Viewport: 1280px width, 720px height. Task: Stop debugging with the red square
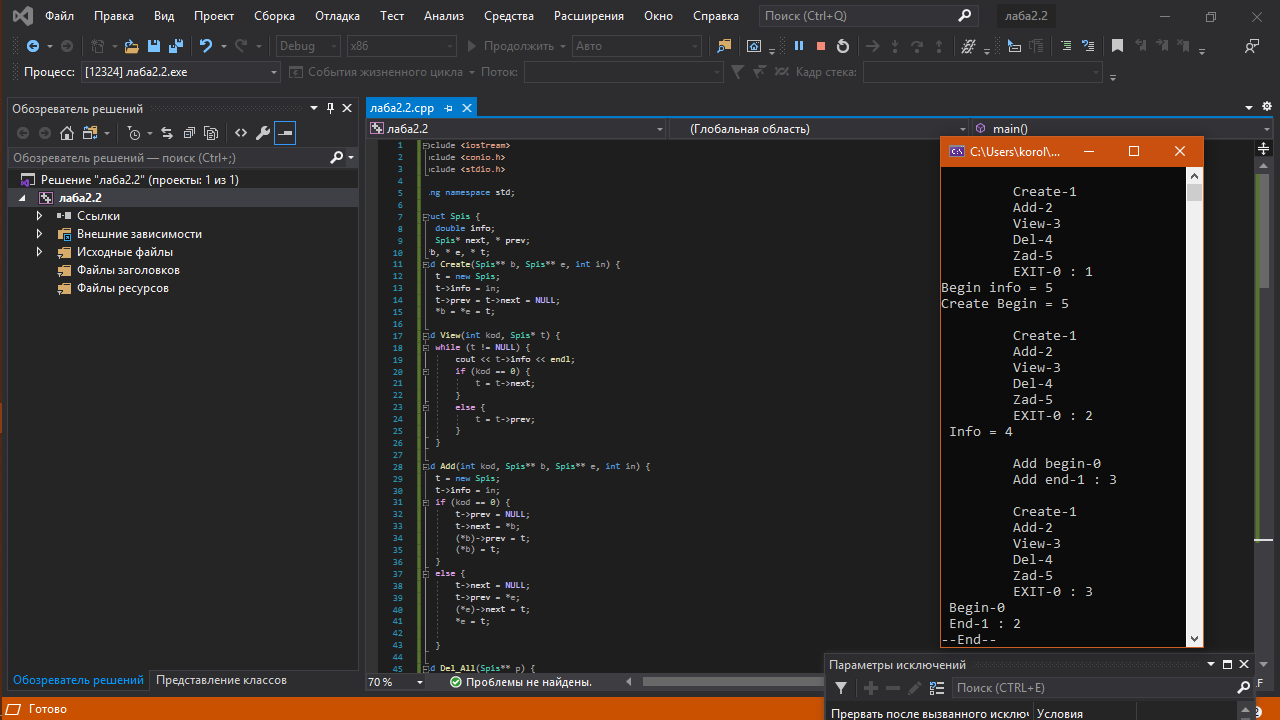click(821, 46)
